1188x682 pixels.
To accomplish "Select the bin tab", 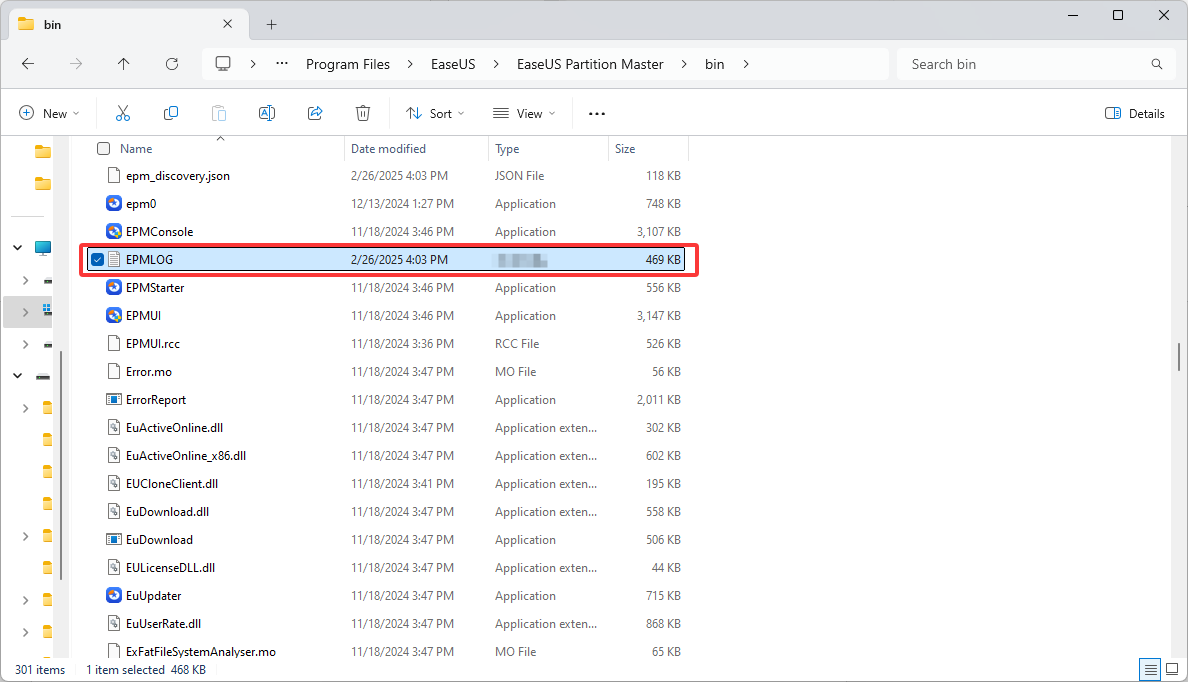I will [129, 24].
